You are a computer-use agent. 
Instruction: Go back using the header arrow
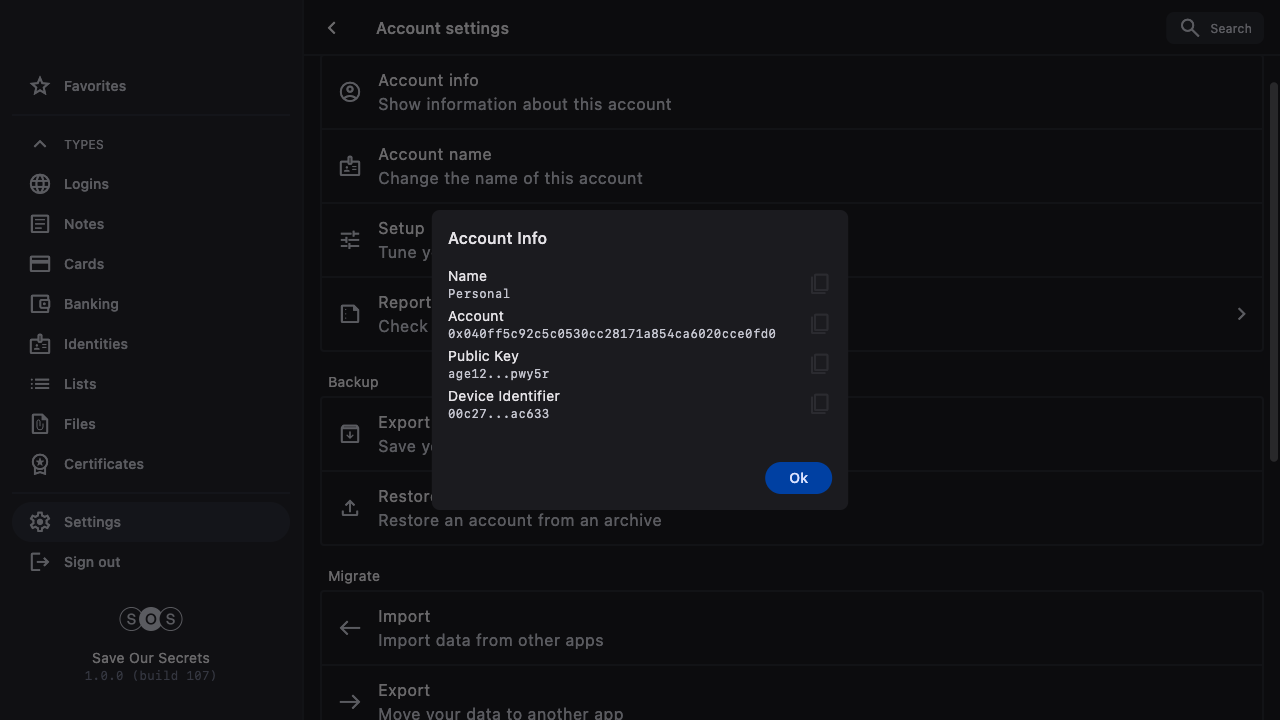332,28
